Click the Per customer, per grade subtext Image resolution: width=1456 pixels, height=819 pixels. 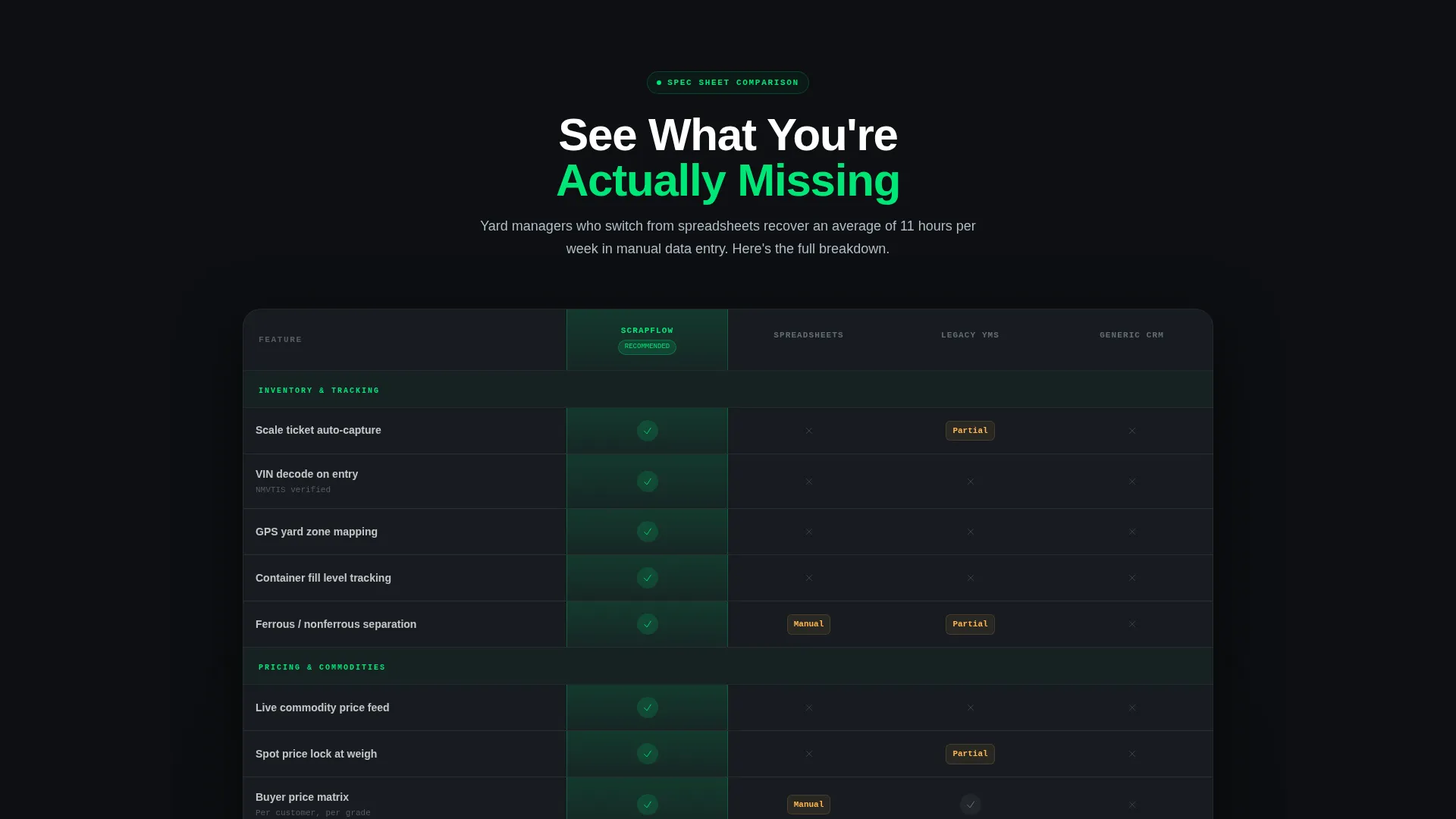point(313,813)
